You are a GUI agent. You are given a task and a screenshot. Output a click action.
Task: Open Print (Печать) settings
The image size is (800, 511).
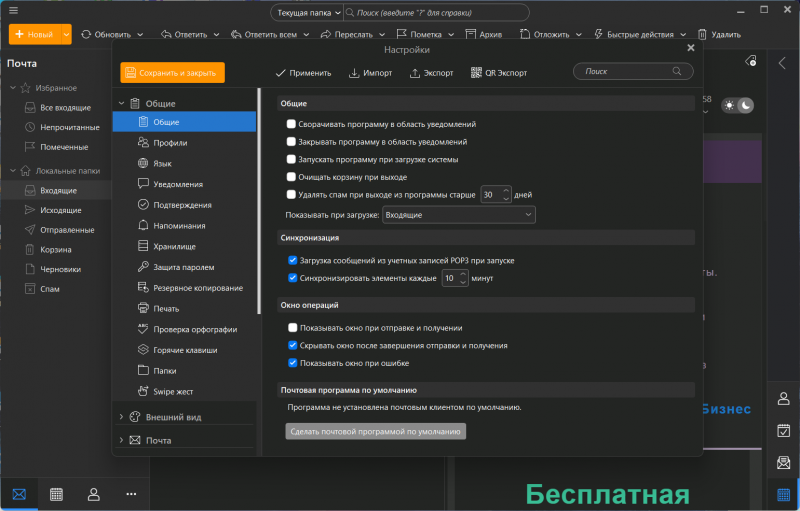point(184,309)
